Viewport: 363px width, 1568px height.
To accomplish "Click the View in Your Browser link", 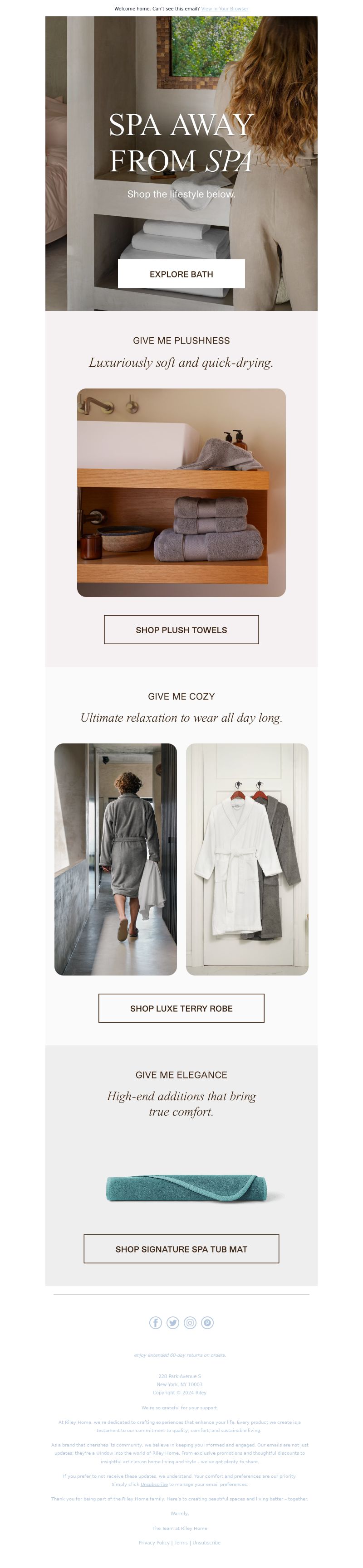I will pos(225,9).
